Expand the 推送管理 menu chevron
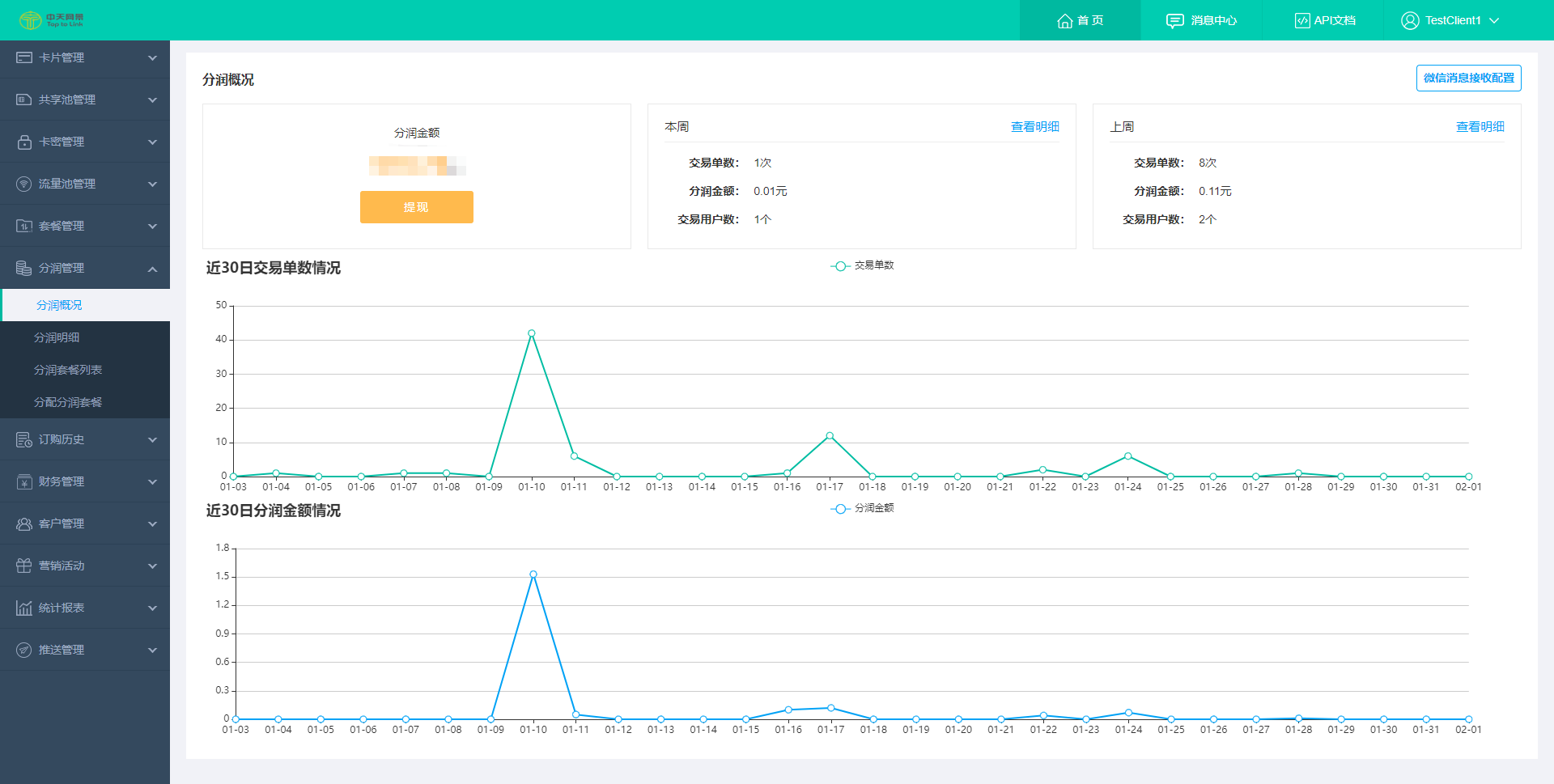Image resolution: width=1554 pixels, height=784 pixels. (x=152, y=651)
